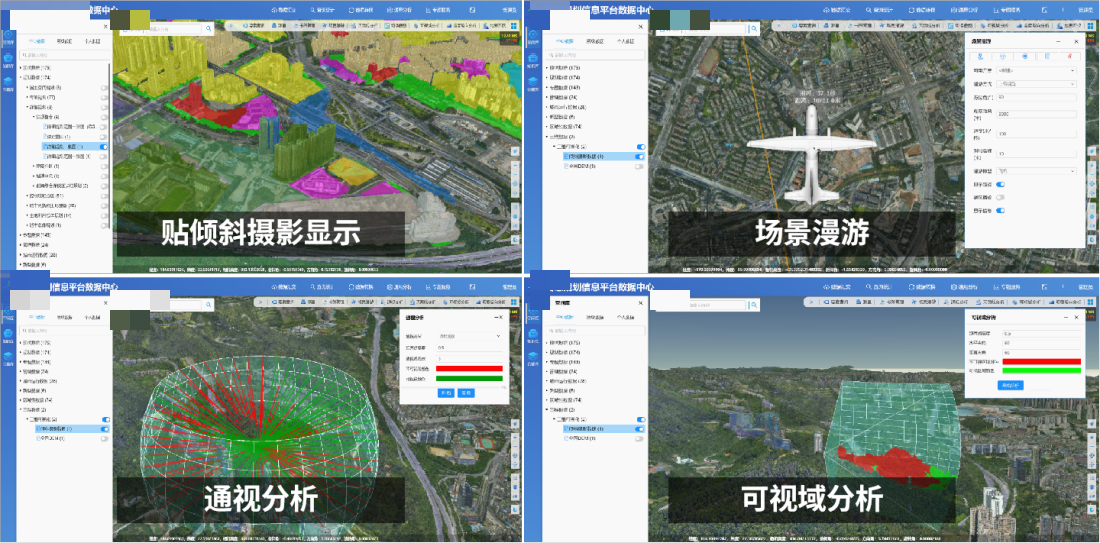1100x543 pixels.
Task: Switch to the middle tab in 场景漫游 layer panel
Action: [x=596, y=41]
